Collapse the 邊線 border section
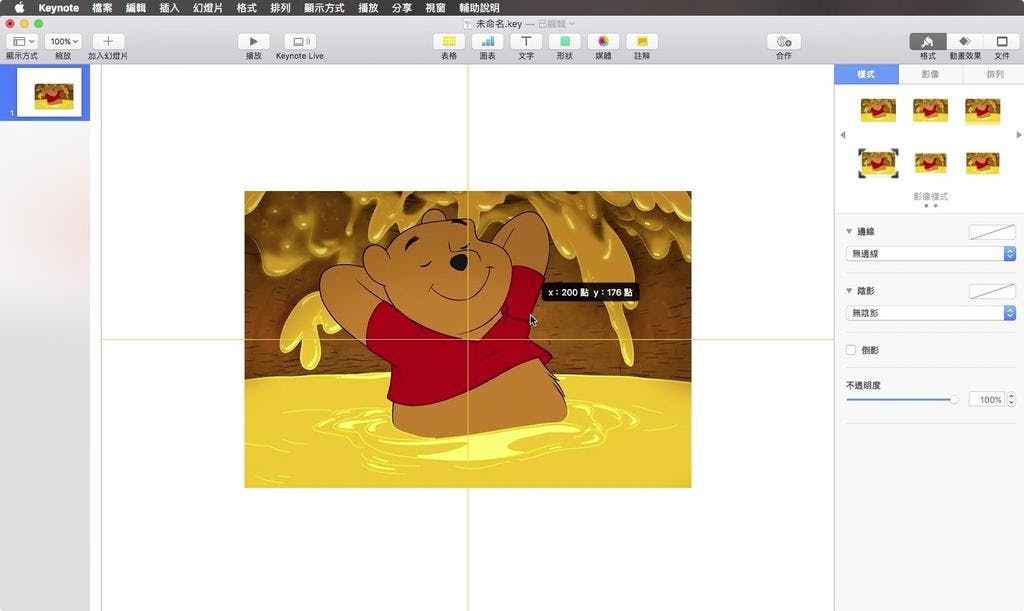The image size is (1024, 611). pyautogui.click(x=849, y=231)
